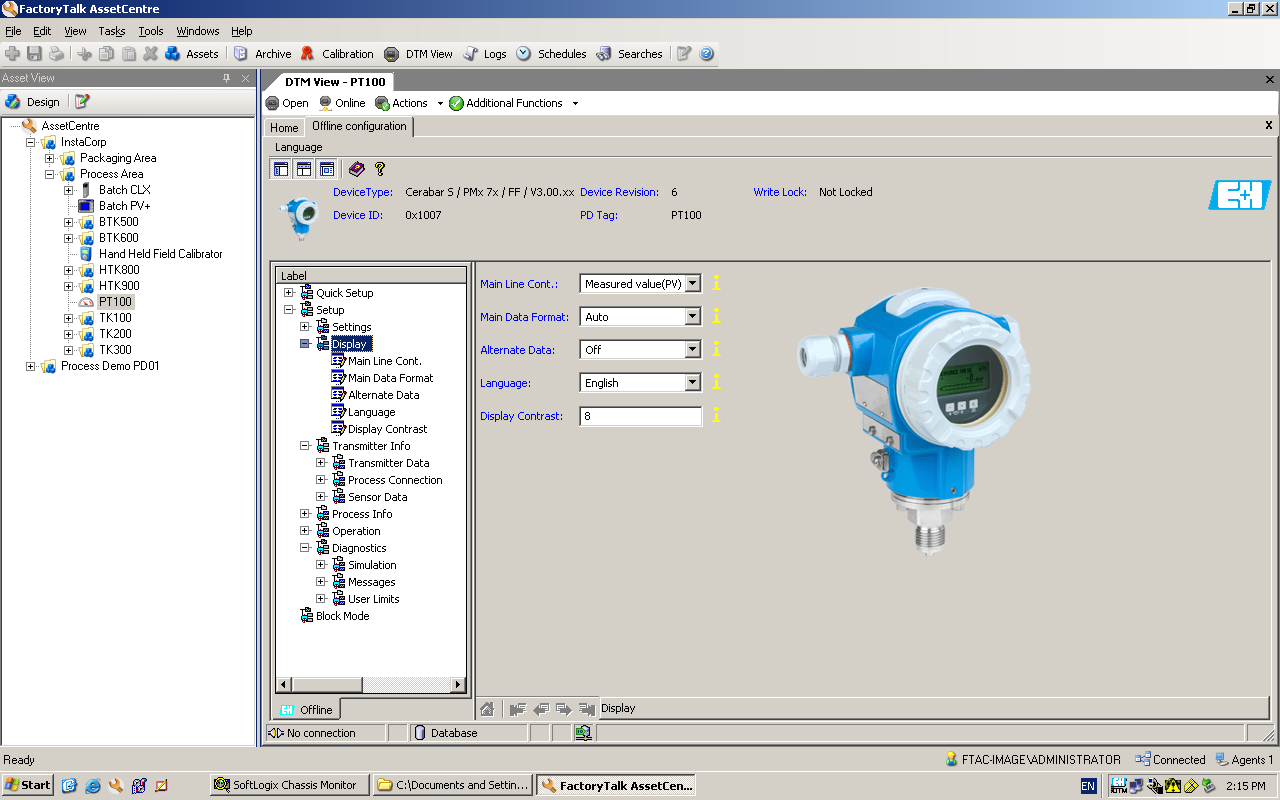Toggle the third panel layout view button

click(326, 169)
